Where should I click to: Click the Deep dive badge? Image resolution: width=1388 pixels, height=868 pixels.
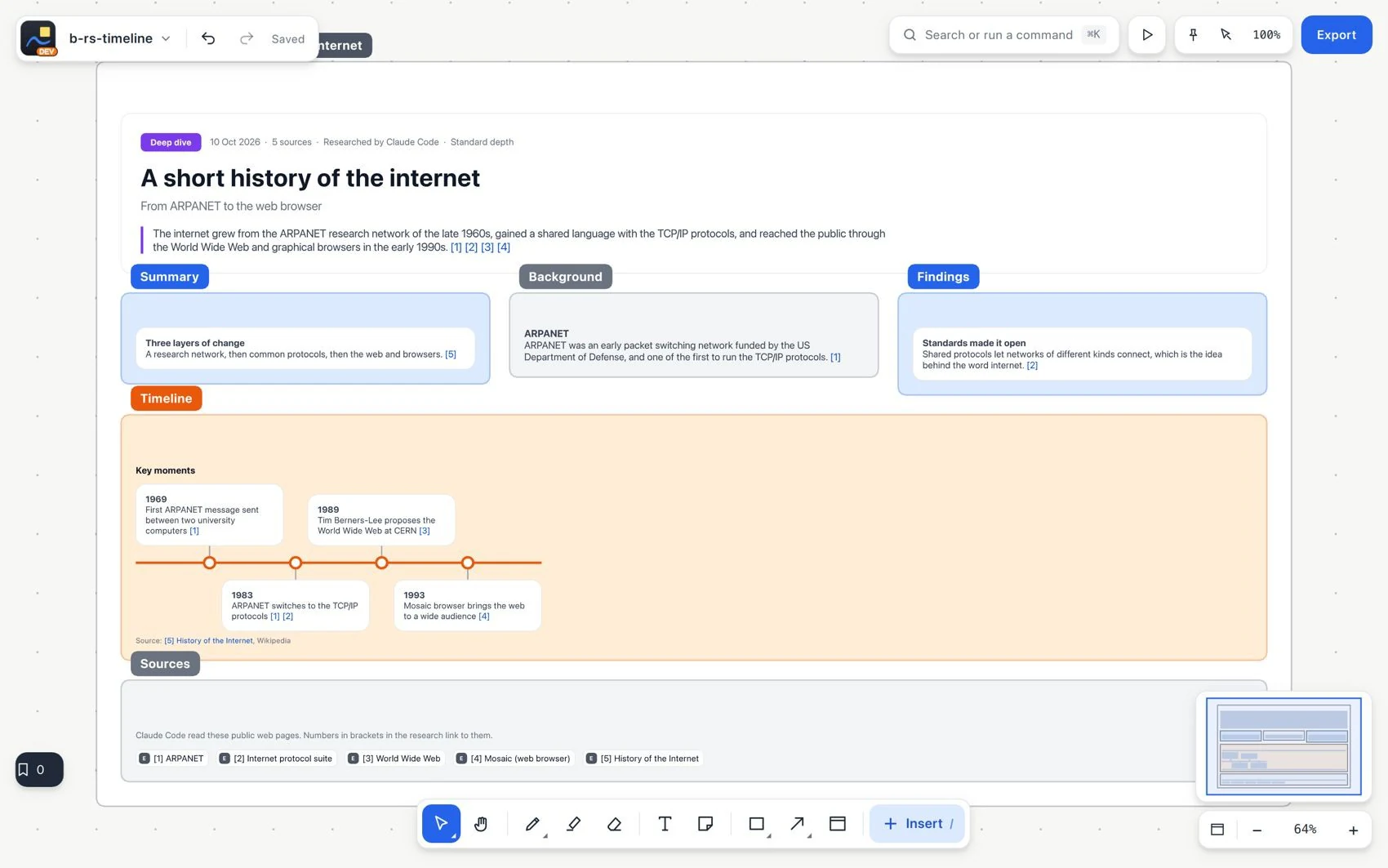[x=171, y=142]
